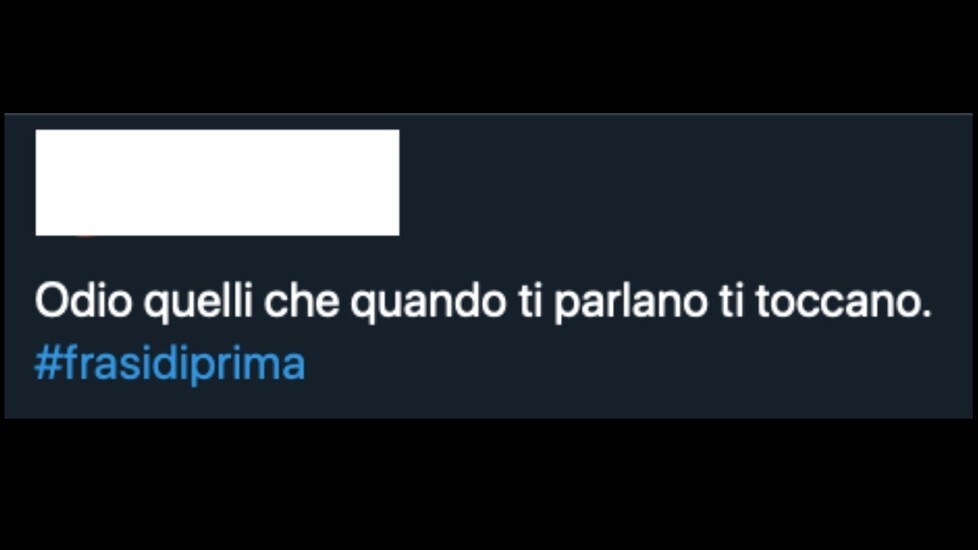Click the word "parlano" in the tweet
978x550 pixels.
631,303
